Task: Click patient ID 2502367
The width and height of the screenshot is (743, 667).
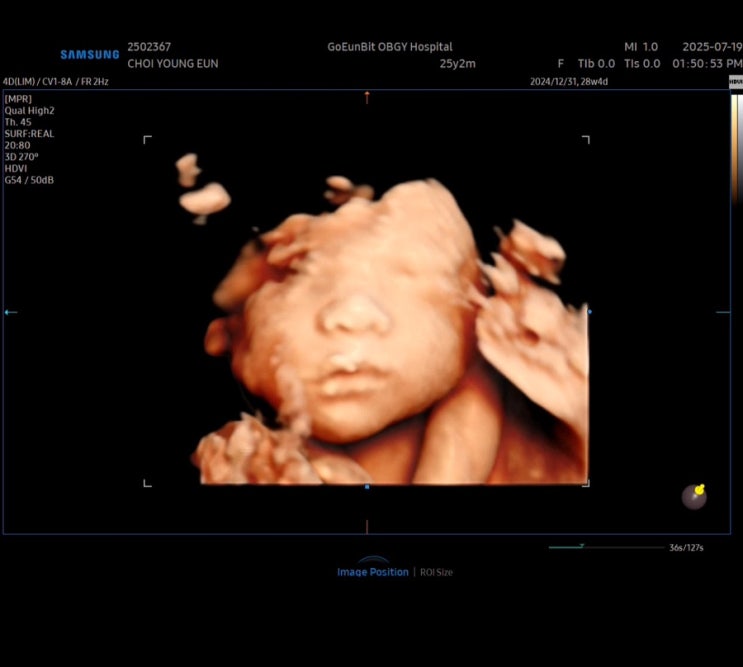Action: pyautogui.click(x=149, y=47)
